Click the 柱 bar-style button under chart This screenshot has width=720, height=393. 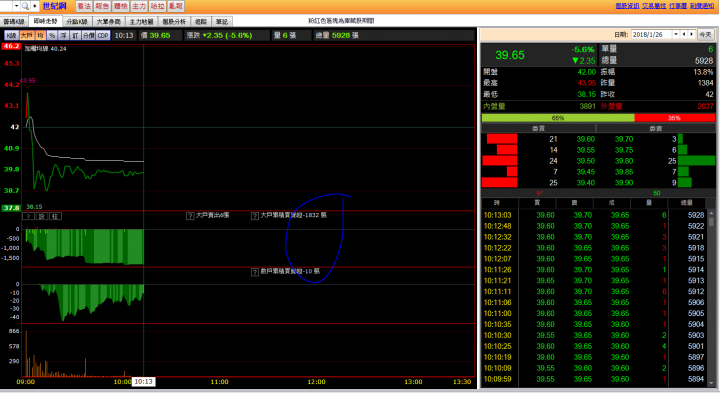click(x=55, y=216)
